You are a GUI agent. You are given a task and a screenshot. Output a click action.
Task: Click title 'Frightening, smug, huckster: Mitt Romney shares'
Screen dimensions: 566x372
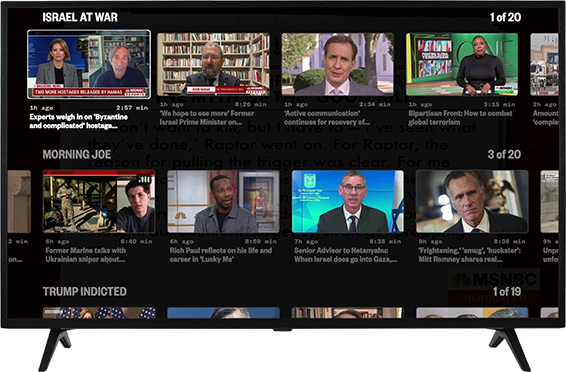point(469,255)
